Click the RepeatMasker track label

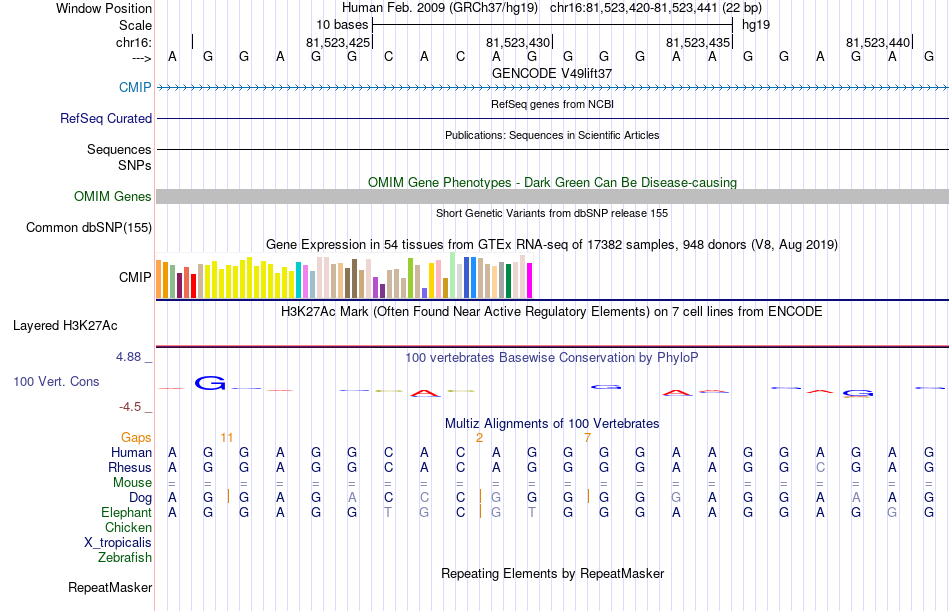(110, 587)
